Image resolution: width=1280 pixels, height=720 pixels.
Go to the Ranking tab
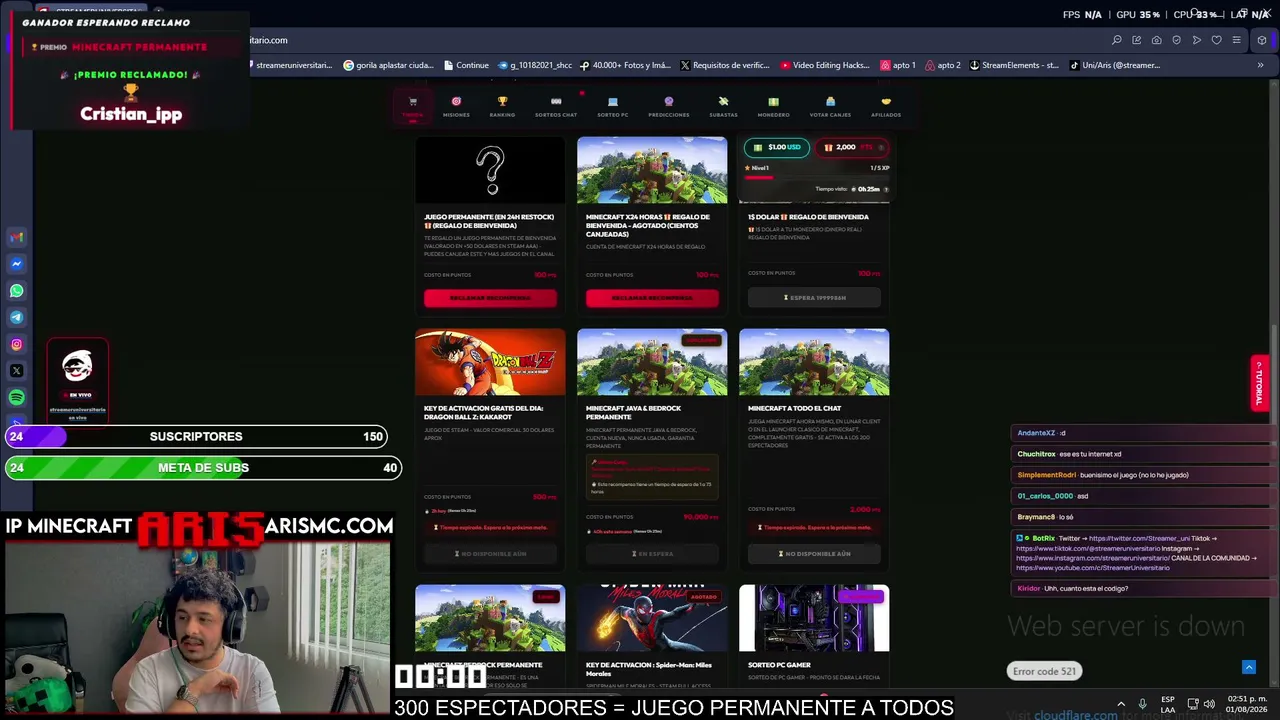coord(502,106)
